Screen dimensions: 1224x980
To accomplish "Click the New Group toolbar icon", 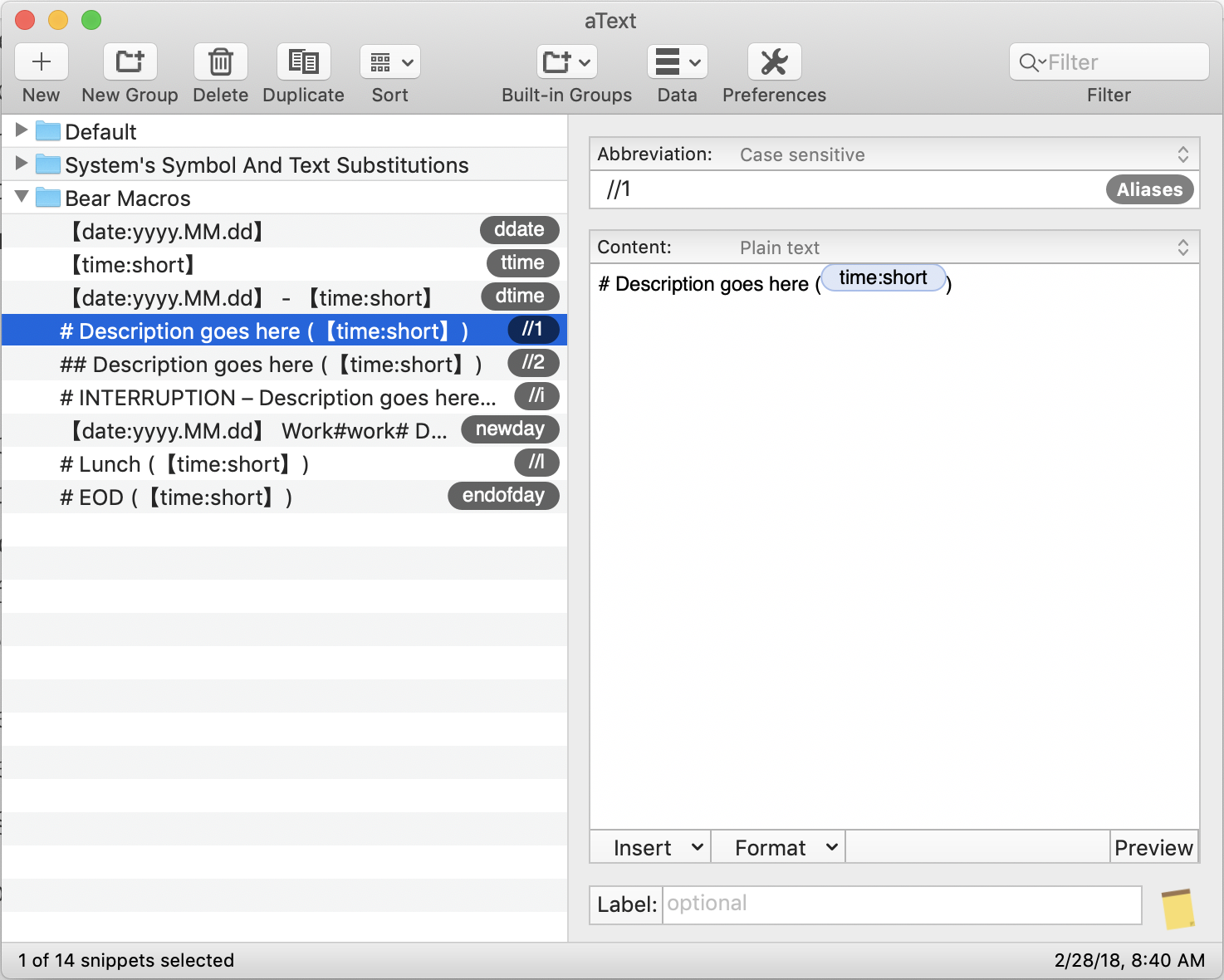I will click(129, 61).
